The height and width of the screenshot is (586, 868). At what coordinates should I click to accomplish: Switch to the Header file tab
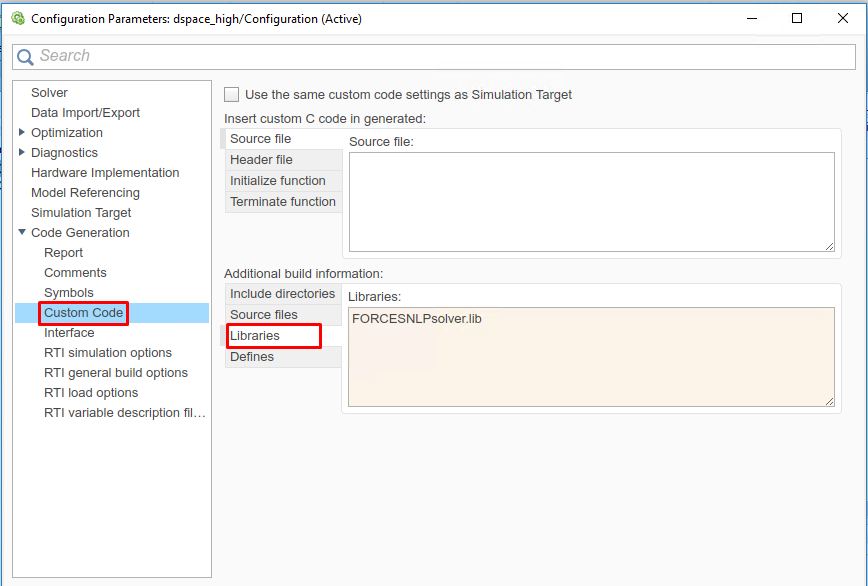pos(261,160)
